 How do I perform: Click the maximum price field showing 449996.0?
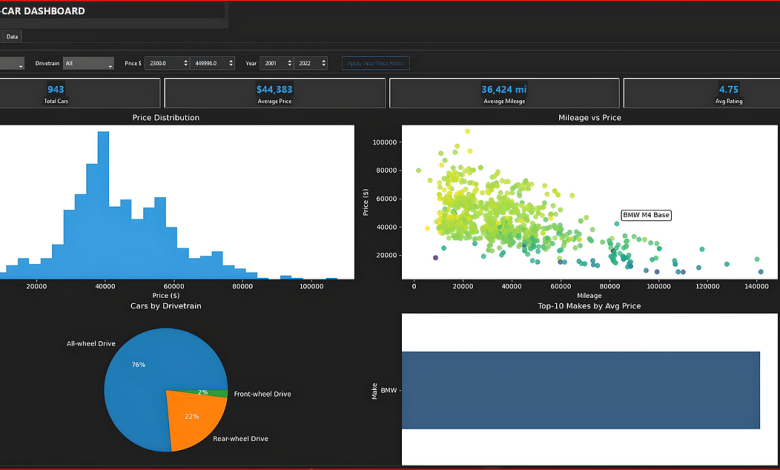212,63
